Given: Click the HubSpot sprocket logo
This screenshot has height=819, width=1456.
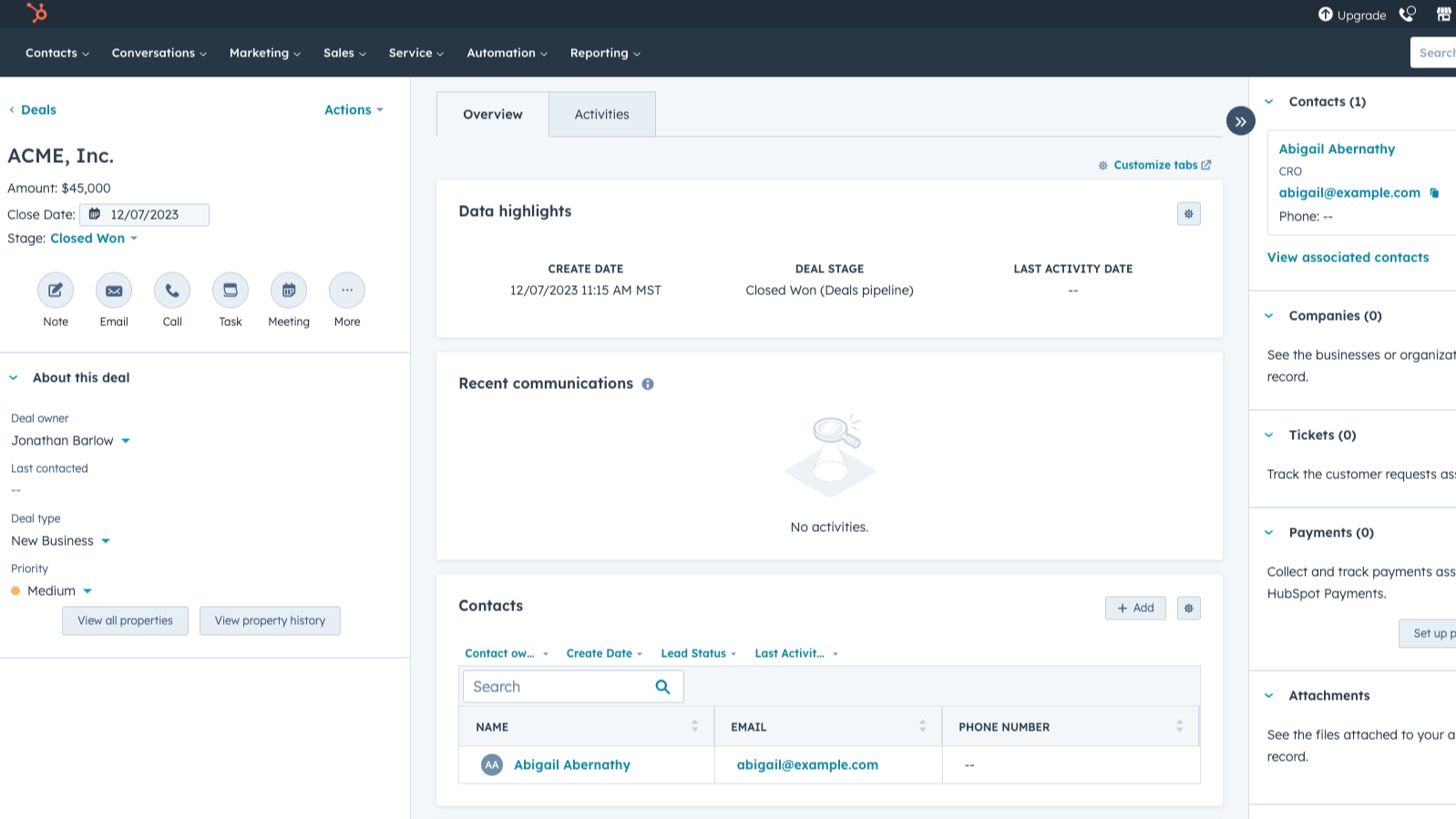Looking at the screenshot, I should tap(36, 13).
